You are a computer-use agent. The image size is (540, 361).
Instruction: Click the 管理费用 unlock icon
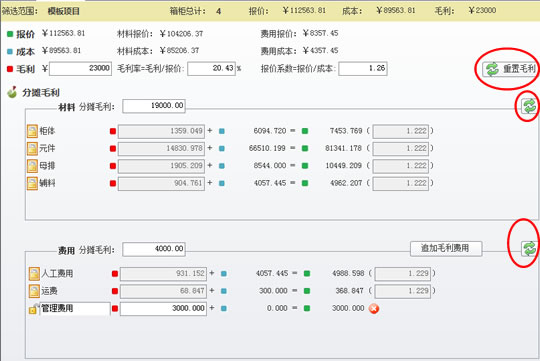tap(33, 309)
